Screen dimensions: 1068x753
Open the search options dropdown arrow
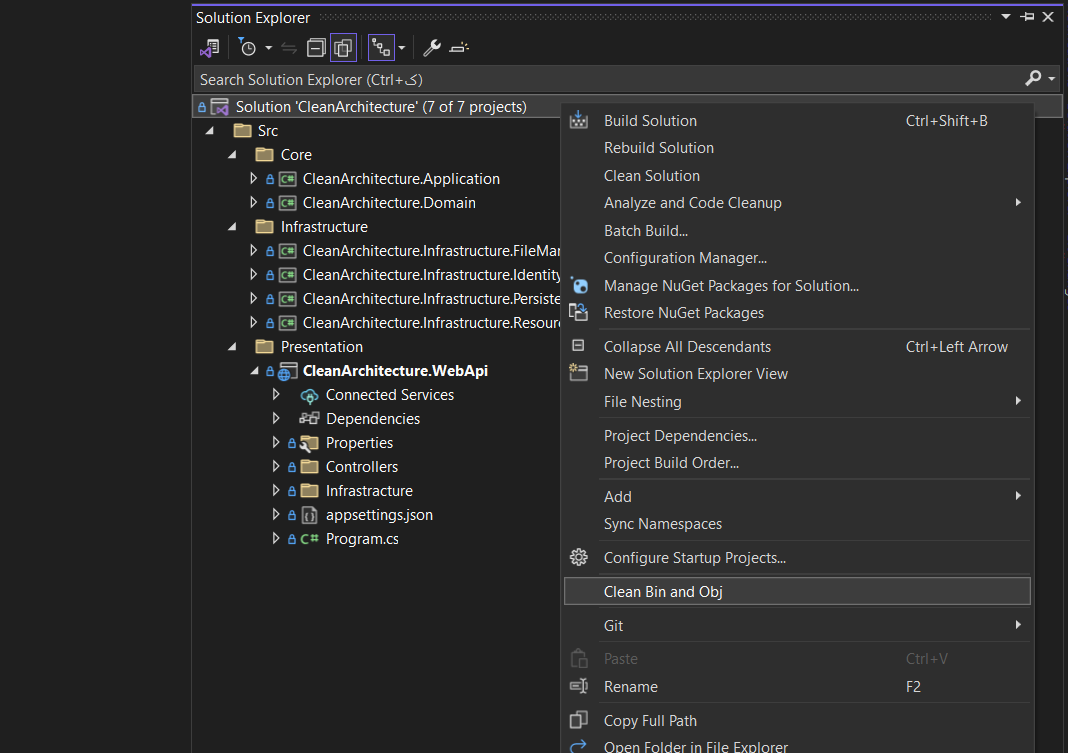[1052, 79]
